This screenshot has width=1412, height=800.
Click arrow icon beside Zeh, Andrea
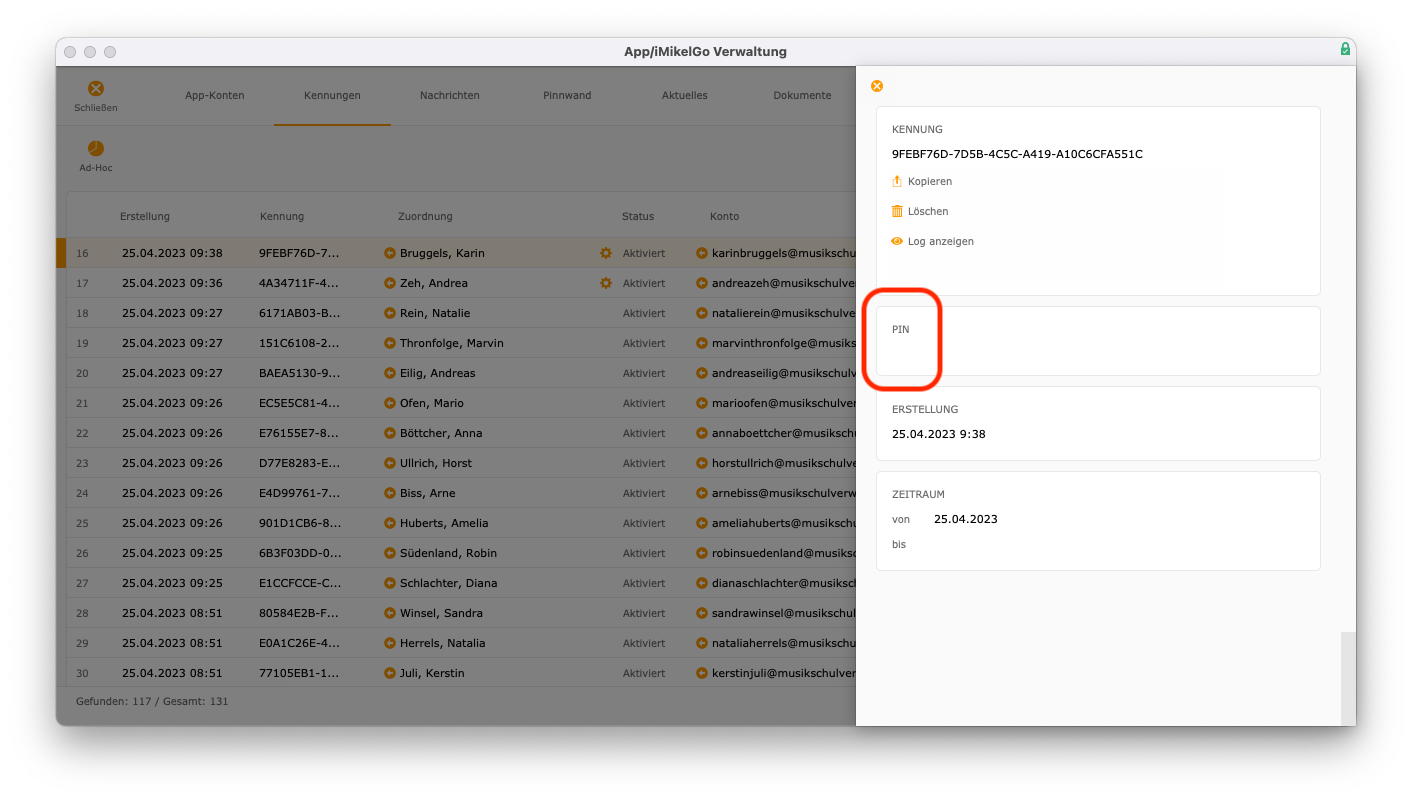(x=390, y=283)
